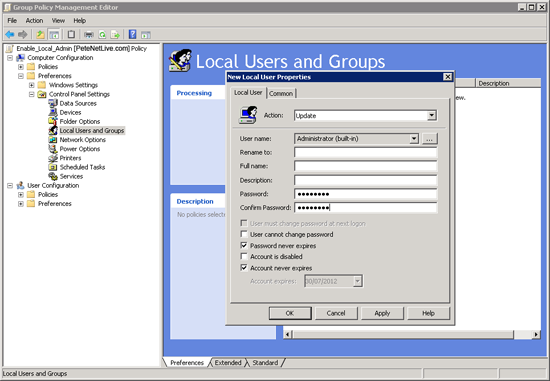Click into the Password field
Viewport: 550px width, 381px height.
tap(365, 194)
